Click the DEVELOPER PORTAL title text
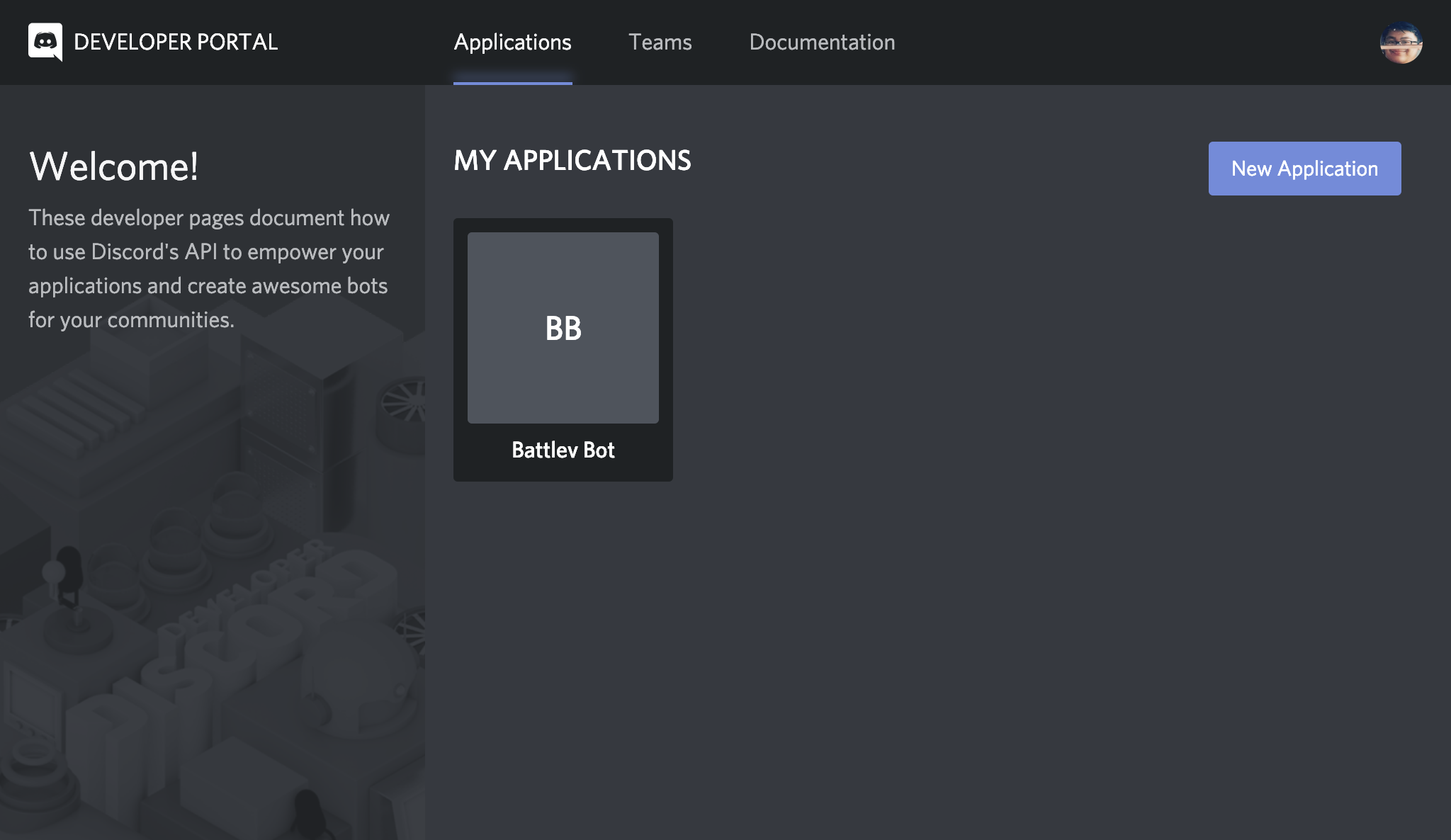 coord(176,42)
